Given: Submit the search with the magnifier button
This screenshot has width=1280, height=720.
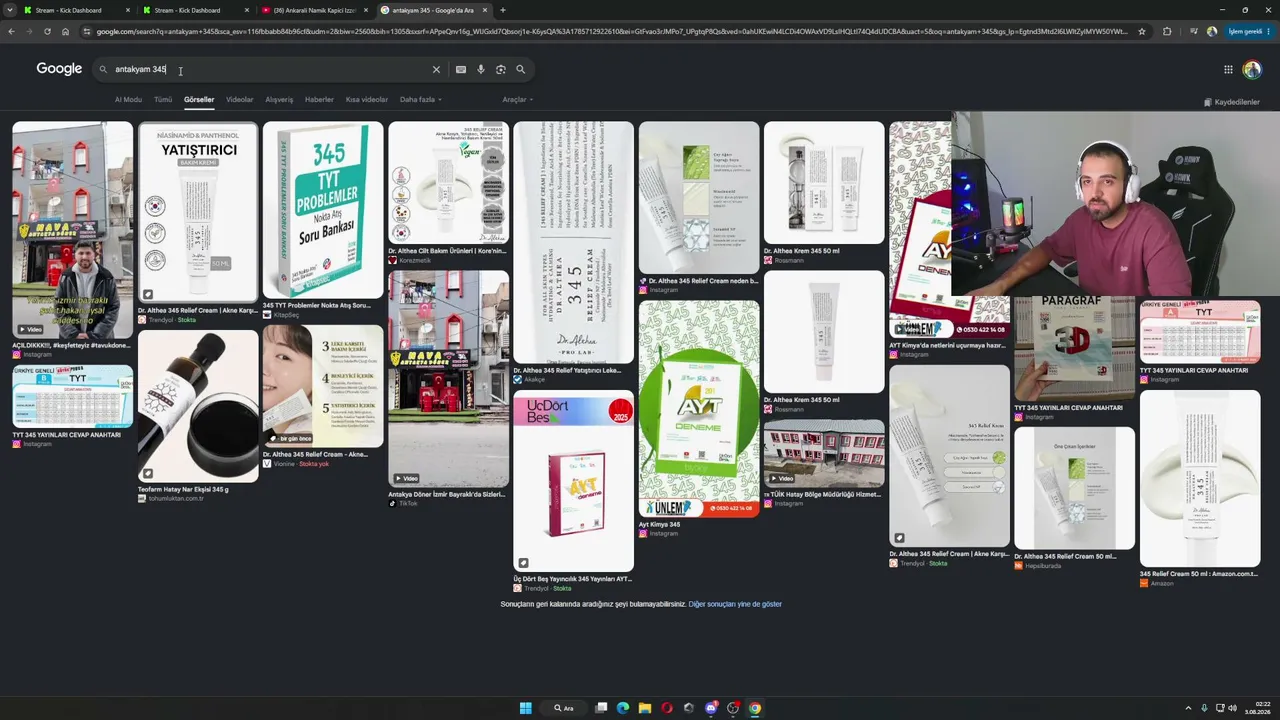Looking at the screenshot, I should pos(520,69).
